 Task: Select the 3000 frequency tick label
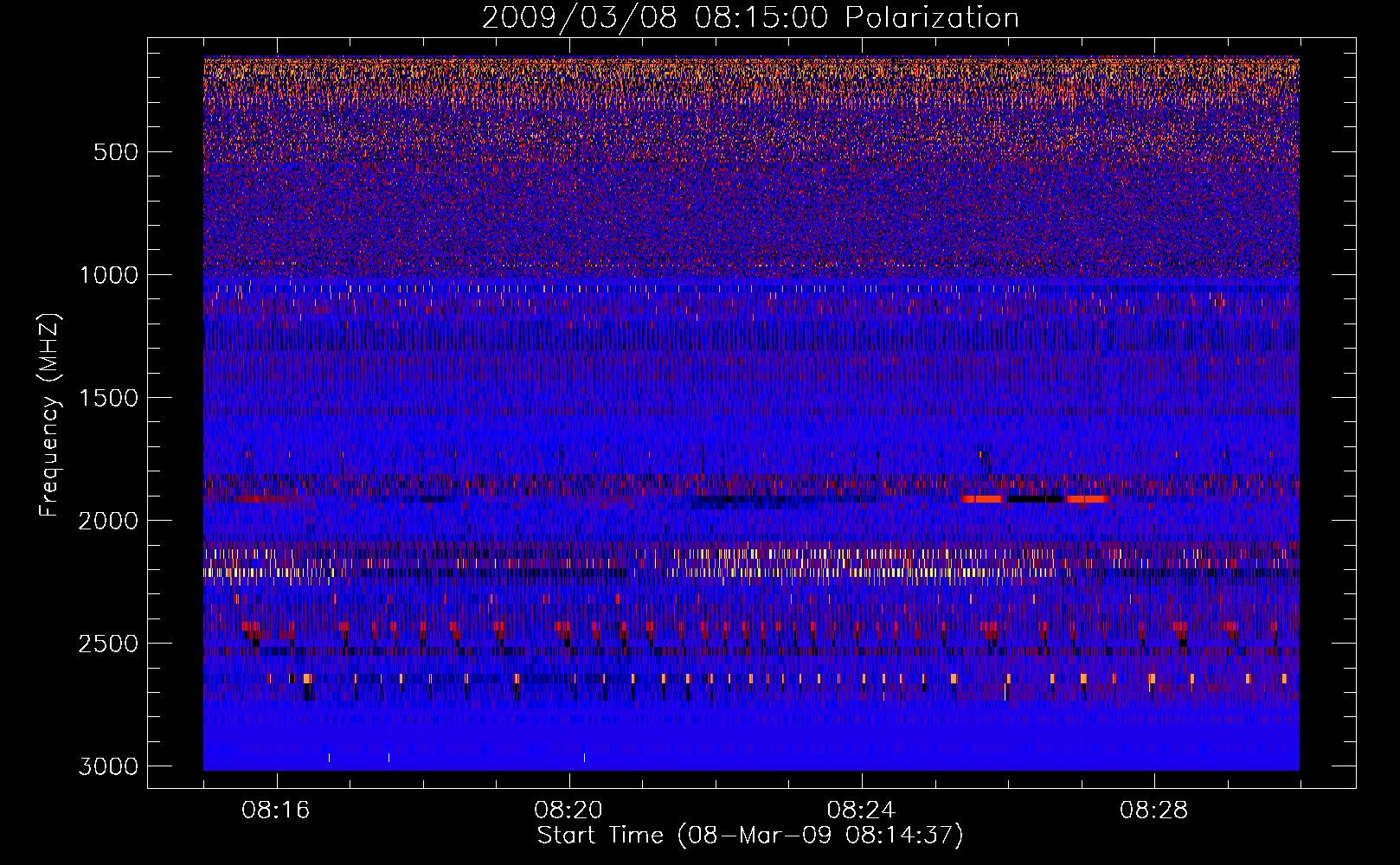coord(108,766)
